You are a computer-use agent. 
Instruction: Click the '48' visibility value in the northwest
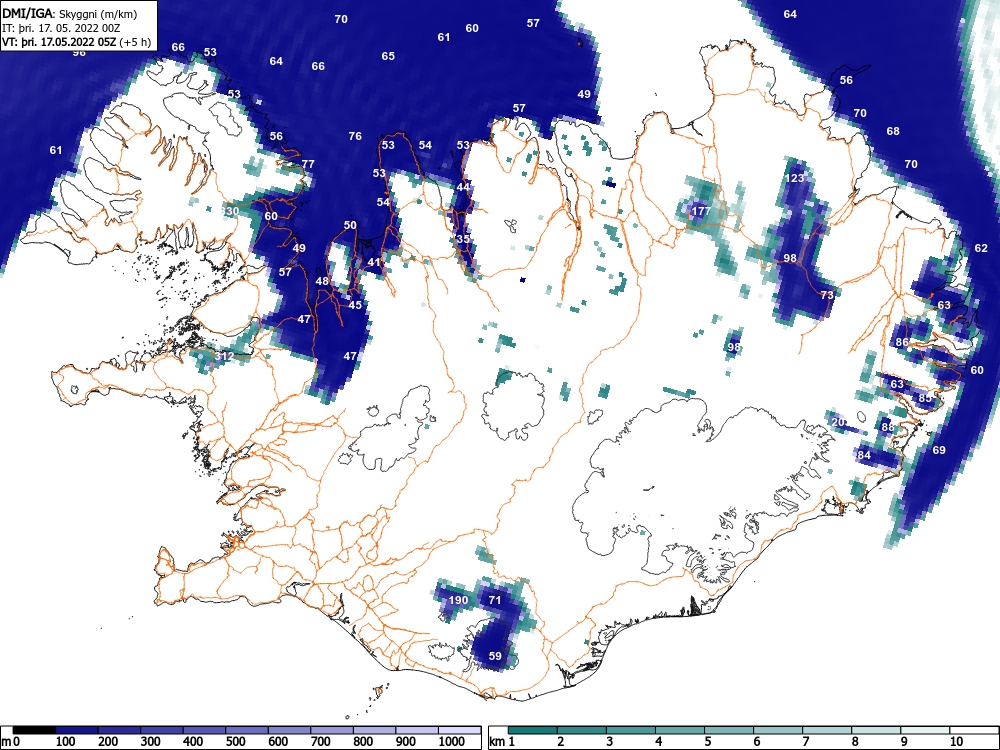pyautogui.click(x=322, y=281)
